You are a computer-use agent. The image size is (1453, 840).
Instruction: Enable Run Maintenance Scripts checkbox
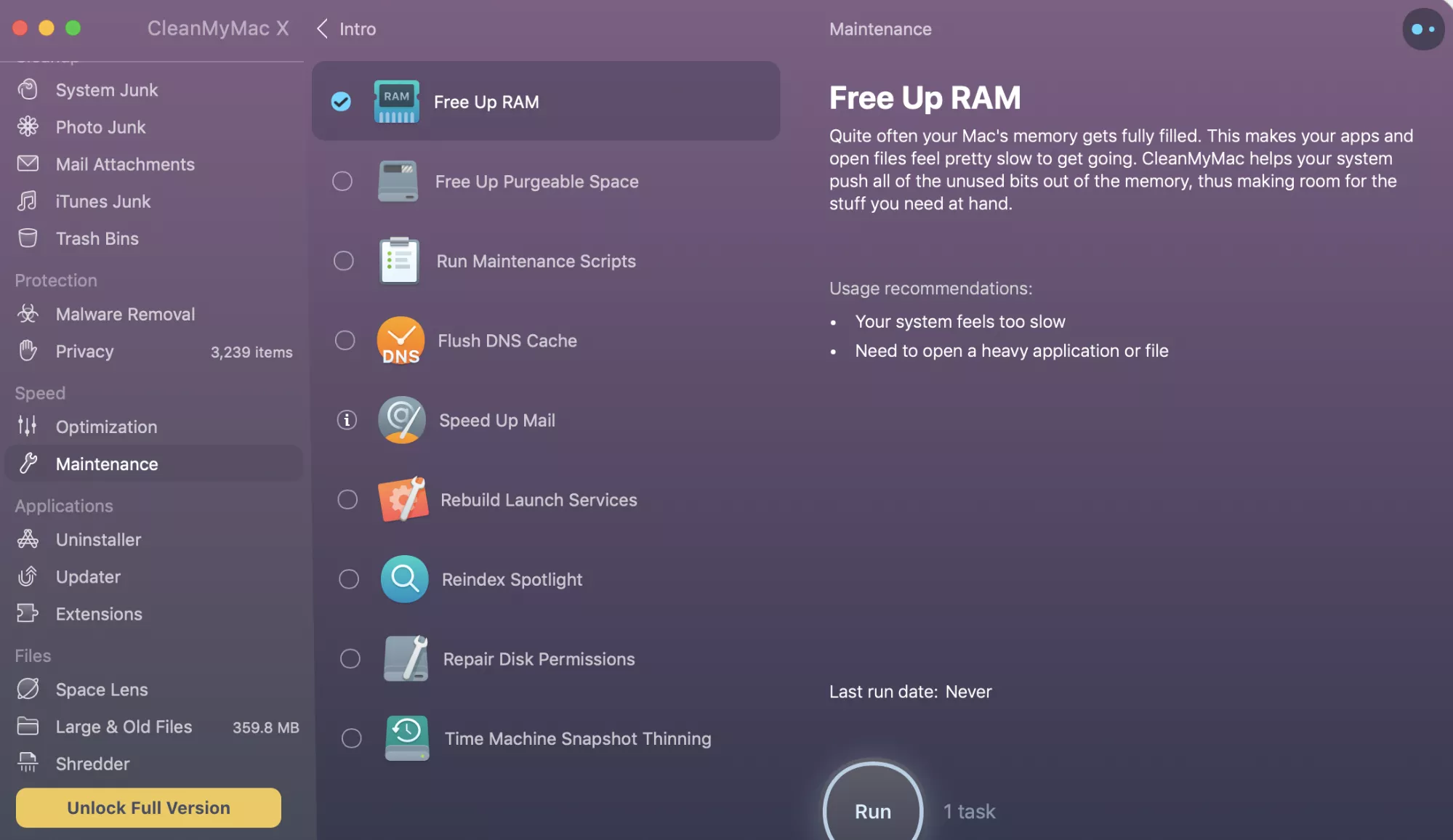point(344,260)
